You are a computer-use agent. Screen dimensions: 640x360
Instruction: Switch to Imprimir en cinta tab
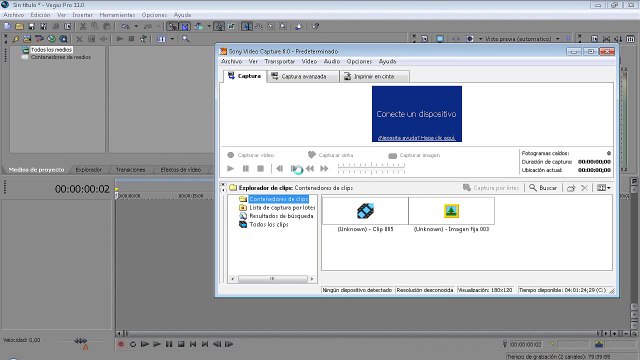click(373, 76)
